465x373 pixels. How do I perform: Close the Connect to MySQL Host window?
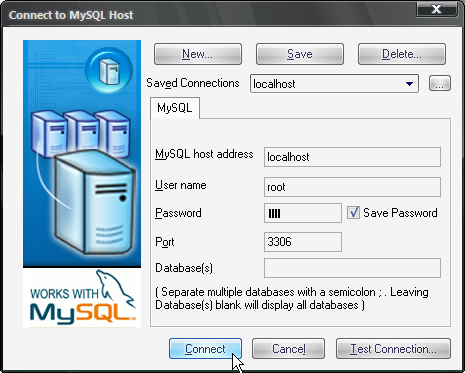tap(436, 9)
